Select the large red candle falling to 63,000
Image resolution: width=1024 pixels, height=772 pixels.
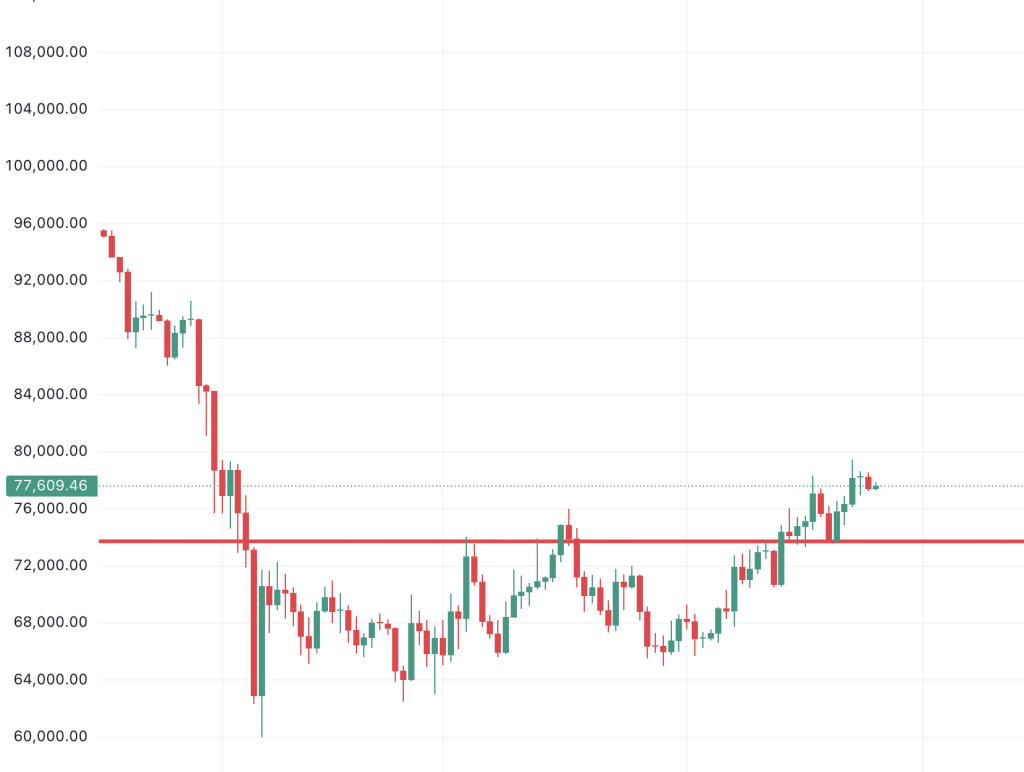pos(254,622)
